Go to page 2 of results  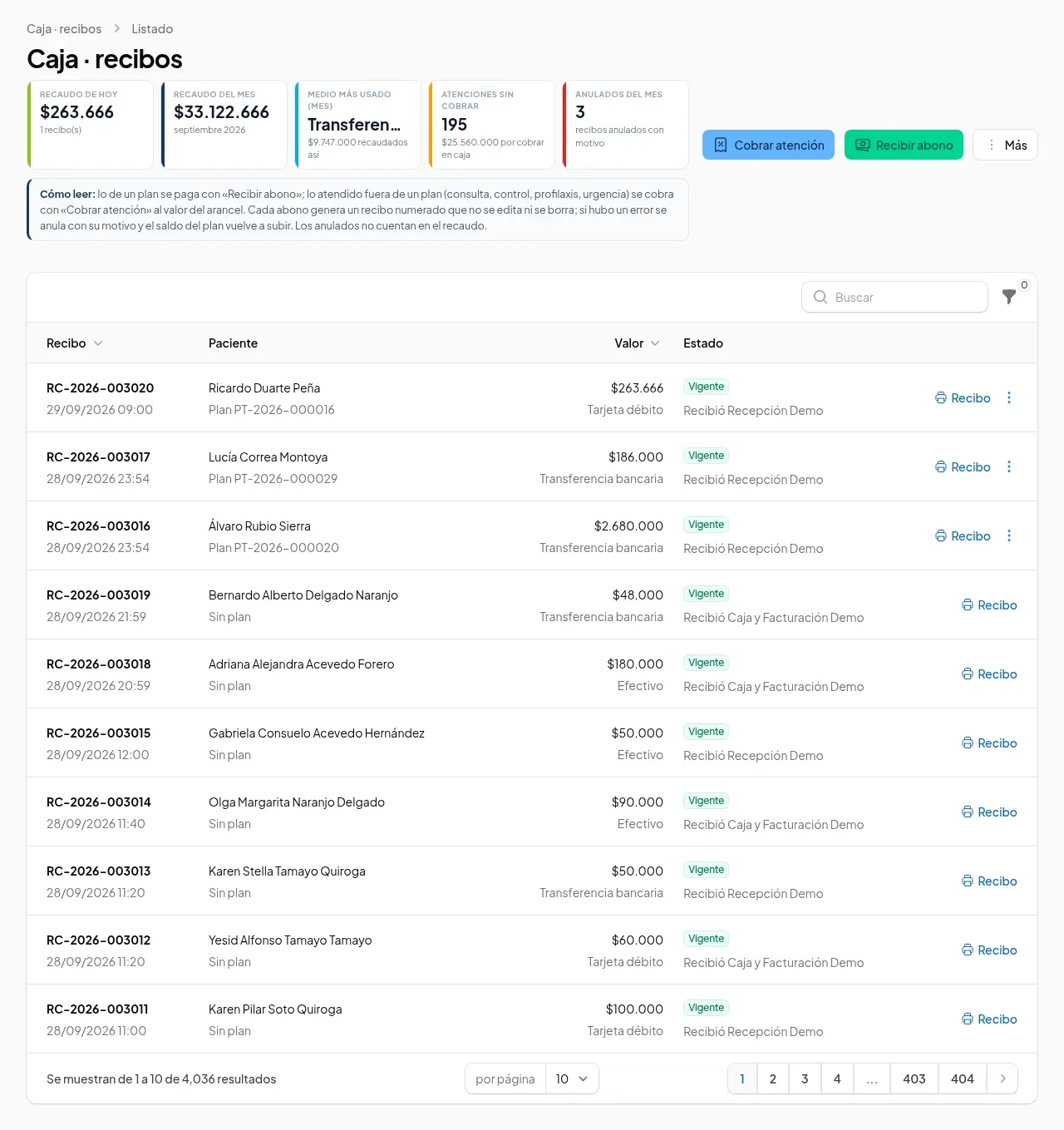(x=773, y=1078)
